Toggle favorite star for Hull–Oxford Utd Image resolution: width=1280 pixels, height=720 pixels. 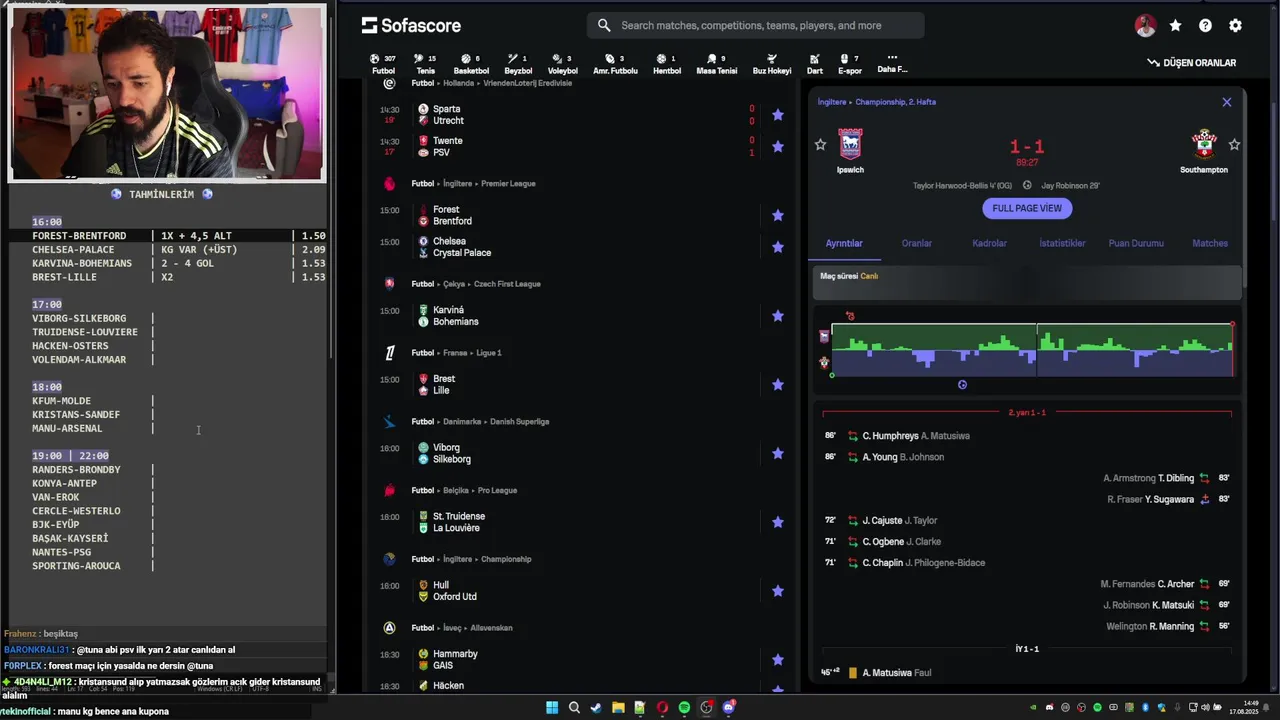coord(778,591)
